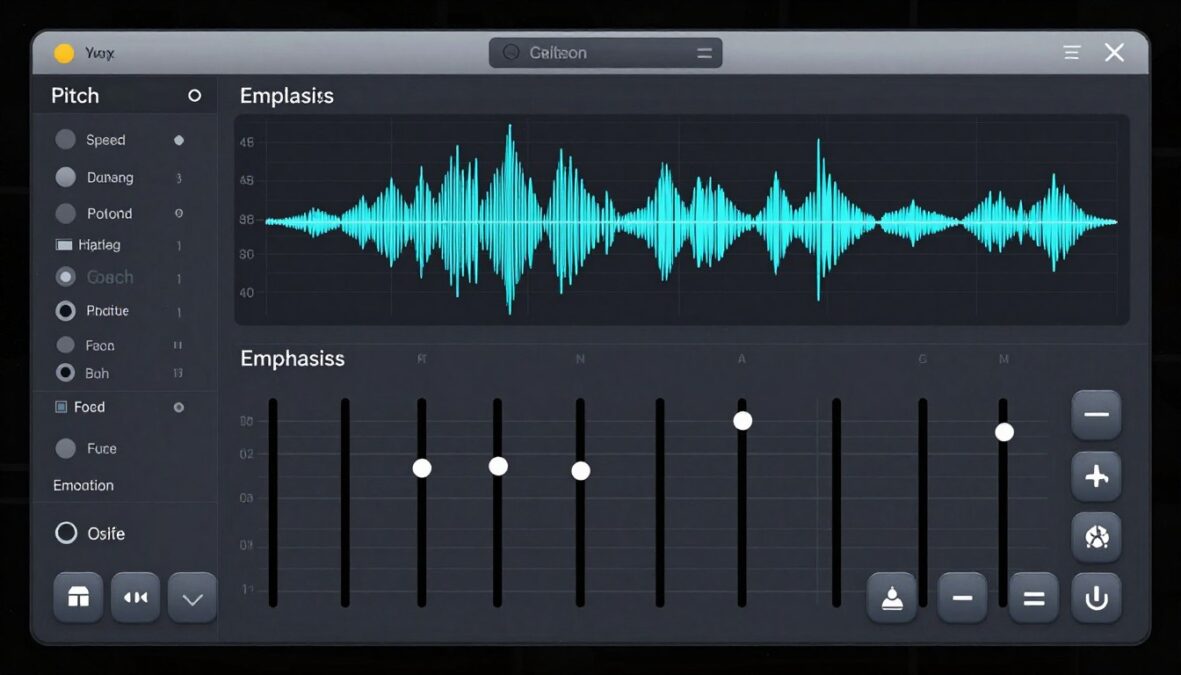Select the Phatue radio button

[68, 311]
